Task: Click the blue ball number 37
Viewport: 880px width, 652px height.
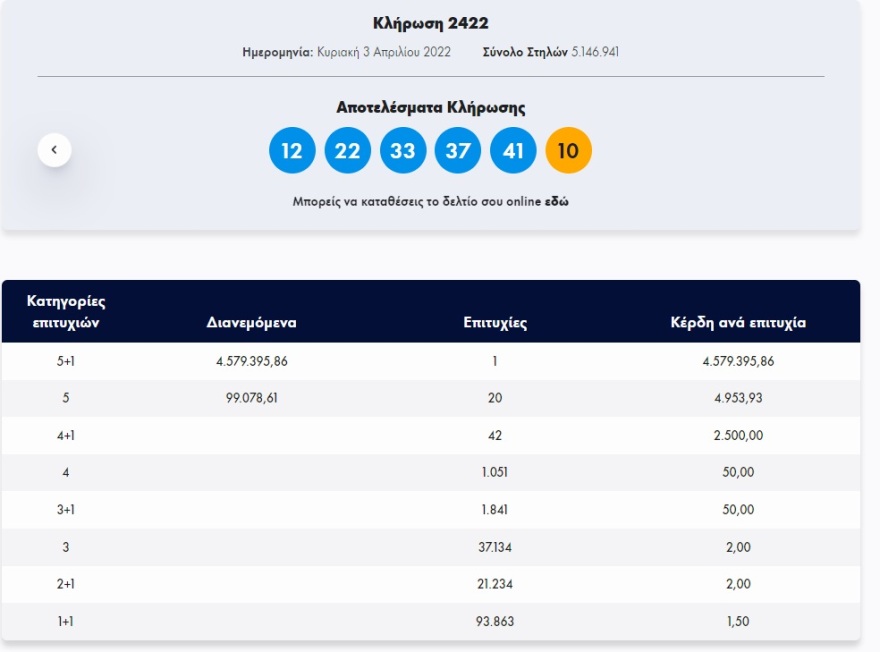Action: click(457, 151)
